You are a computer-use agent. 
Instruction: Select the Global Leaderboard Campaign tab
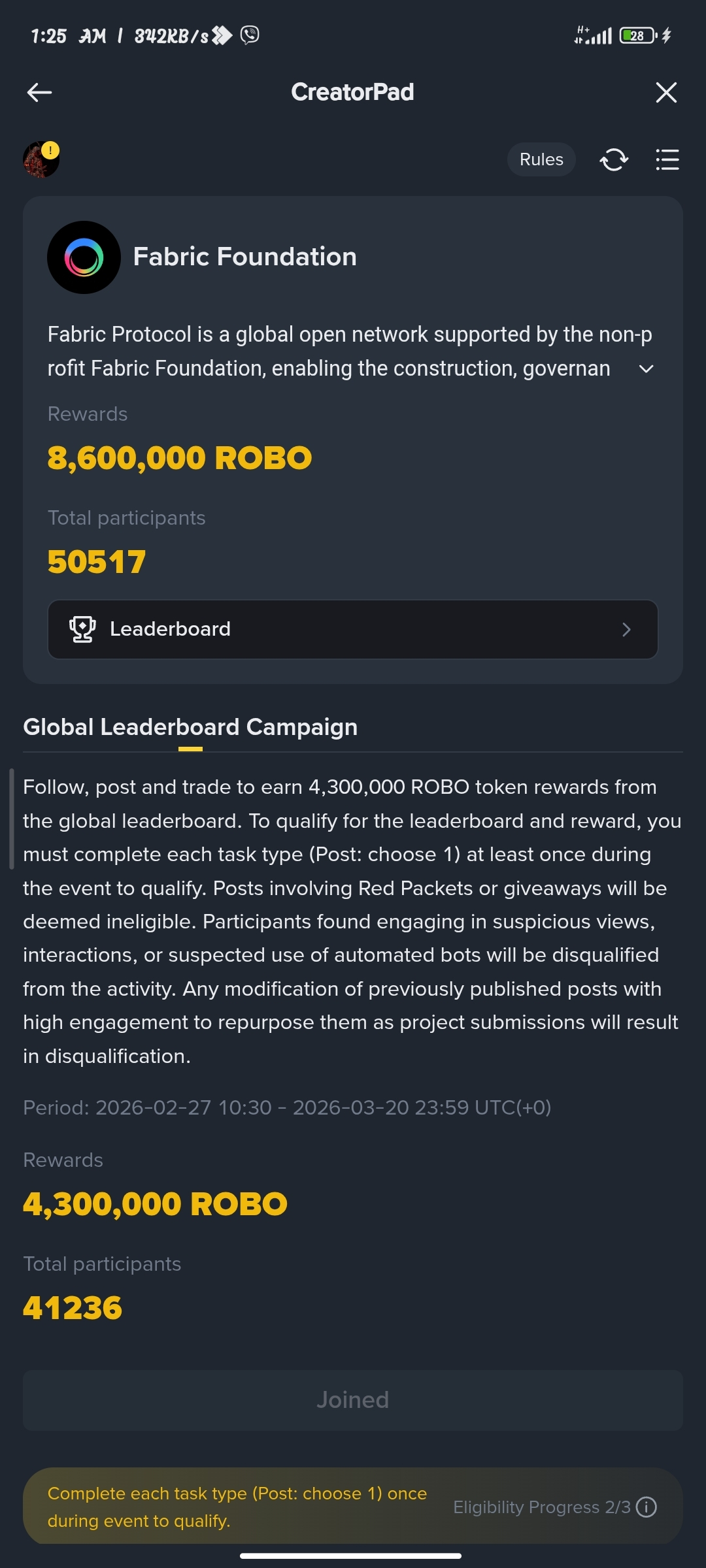coord(190,727)
